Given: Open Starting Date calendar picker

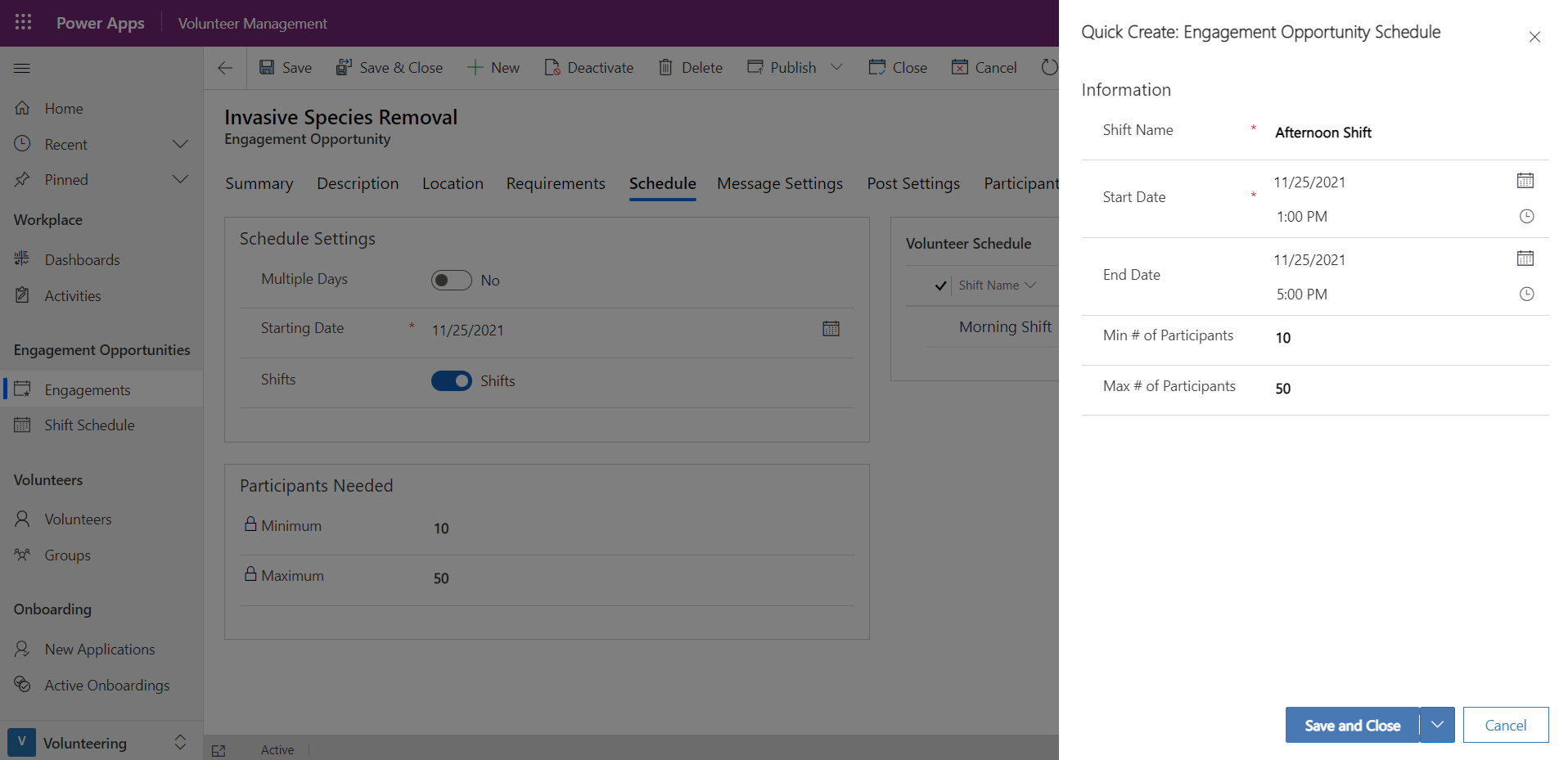Looking at the screenshot, I should tap(831, 329).
